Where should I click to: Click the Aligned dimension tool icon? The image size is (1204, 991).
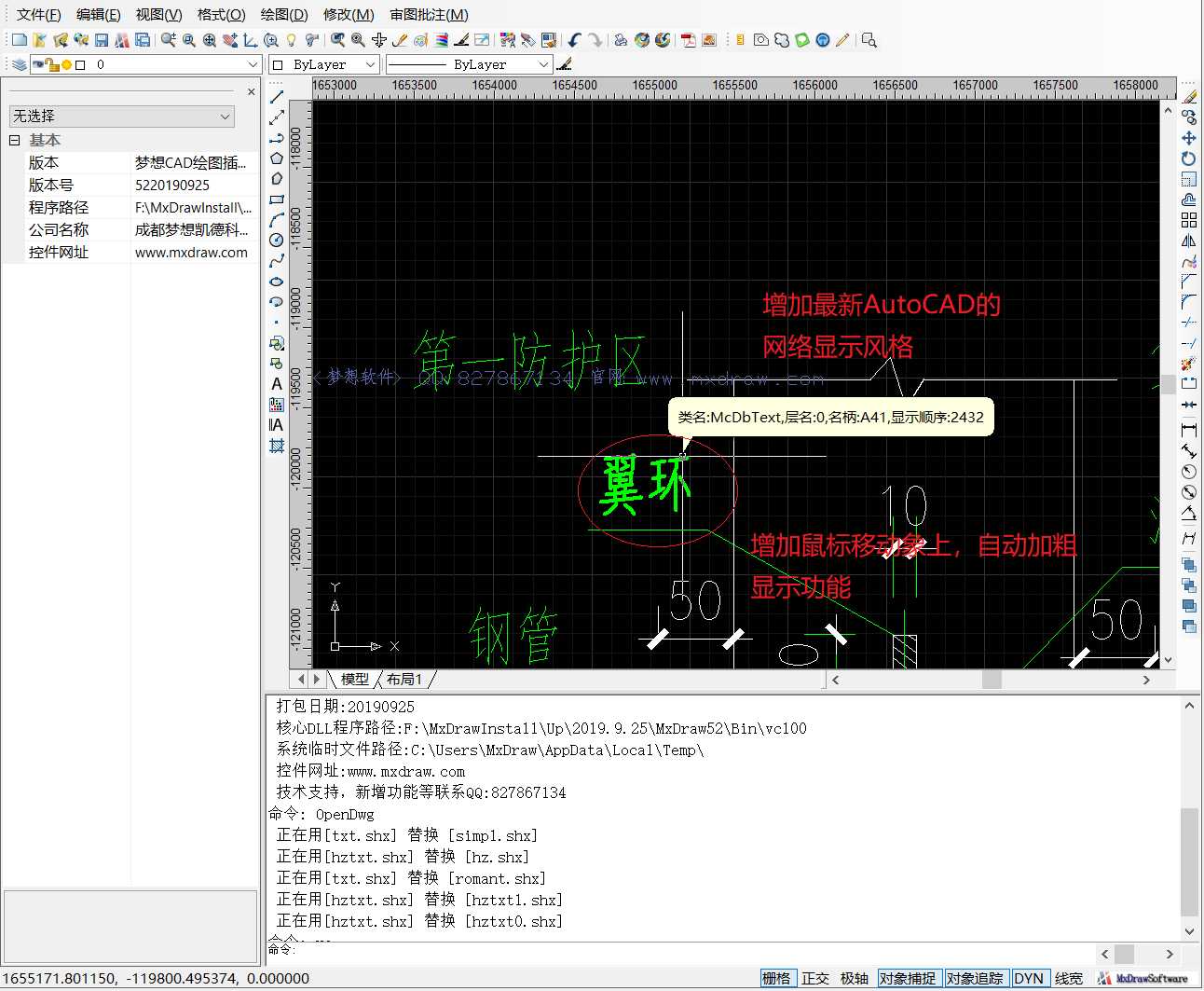coord(1189,451)
